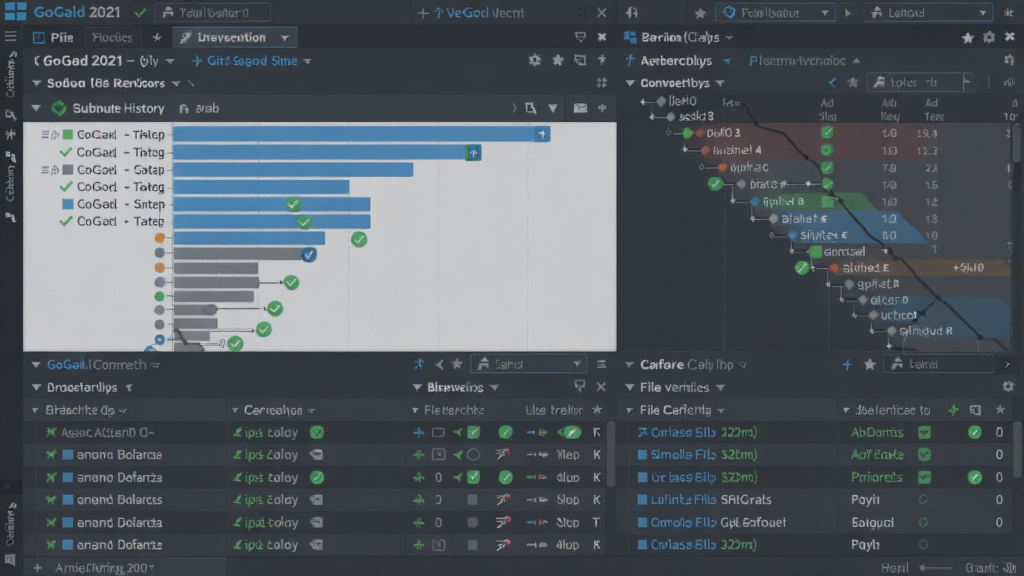Click the GoGald app logo icon
Screen dimensions: 1024x576
point(15,12)
